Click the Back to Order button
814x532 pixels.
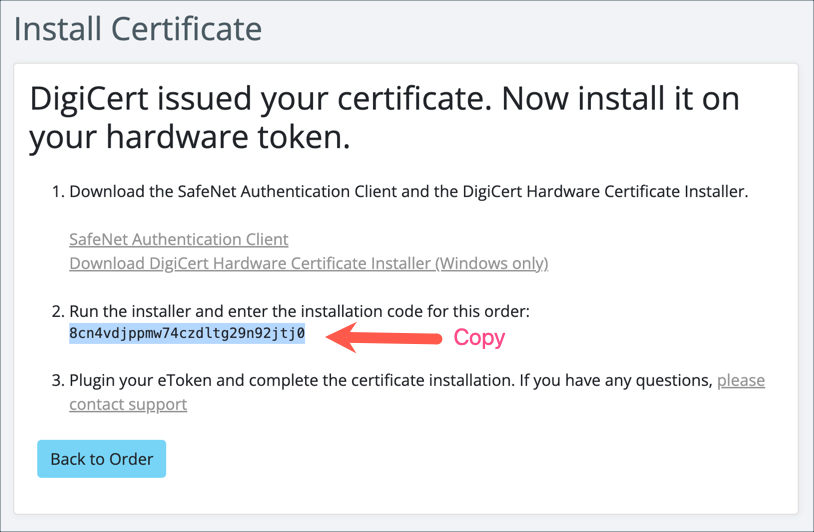102,459
